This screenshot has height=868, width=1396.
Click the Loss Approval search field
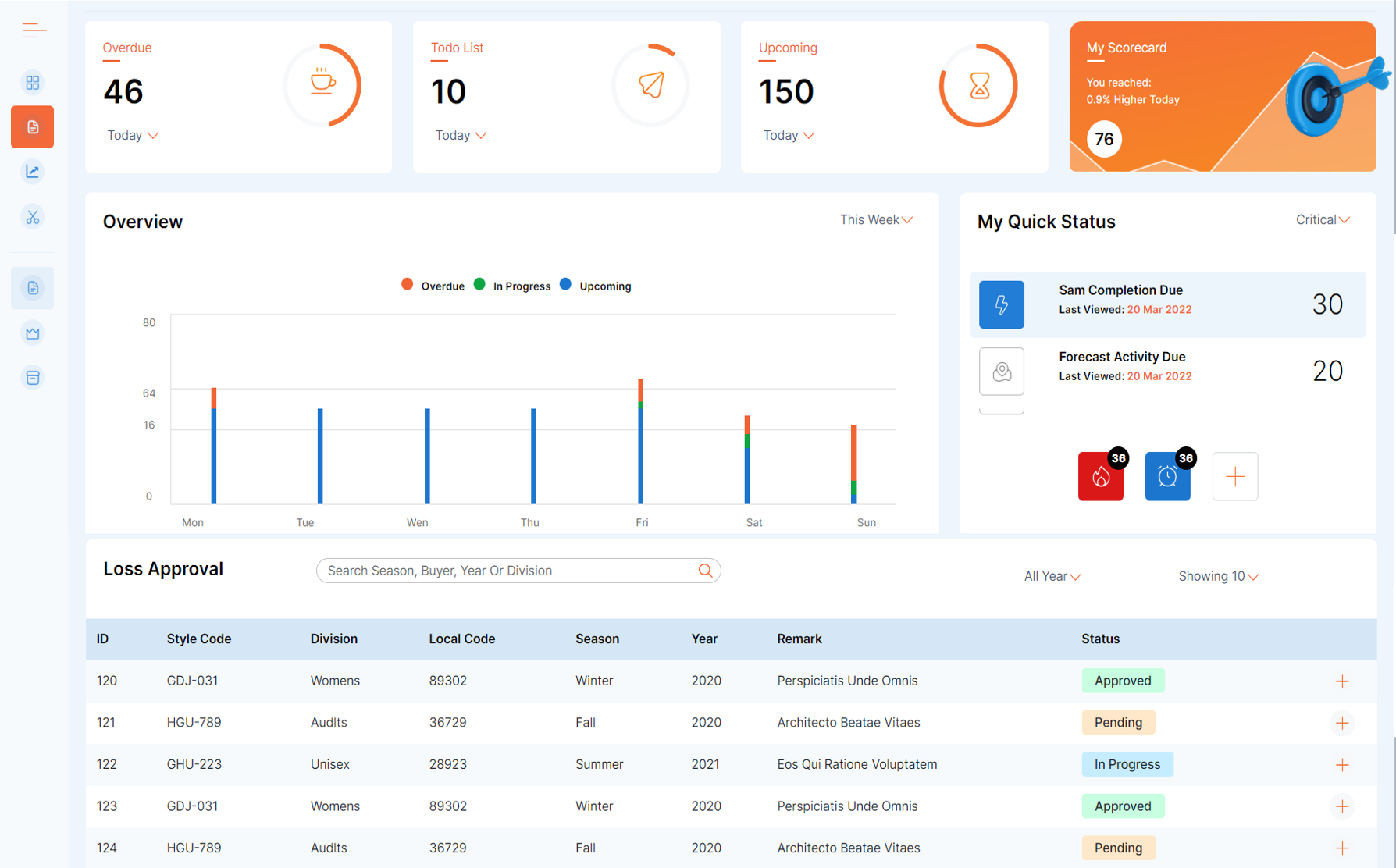point(507,571)
